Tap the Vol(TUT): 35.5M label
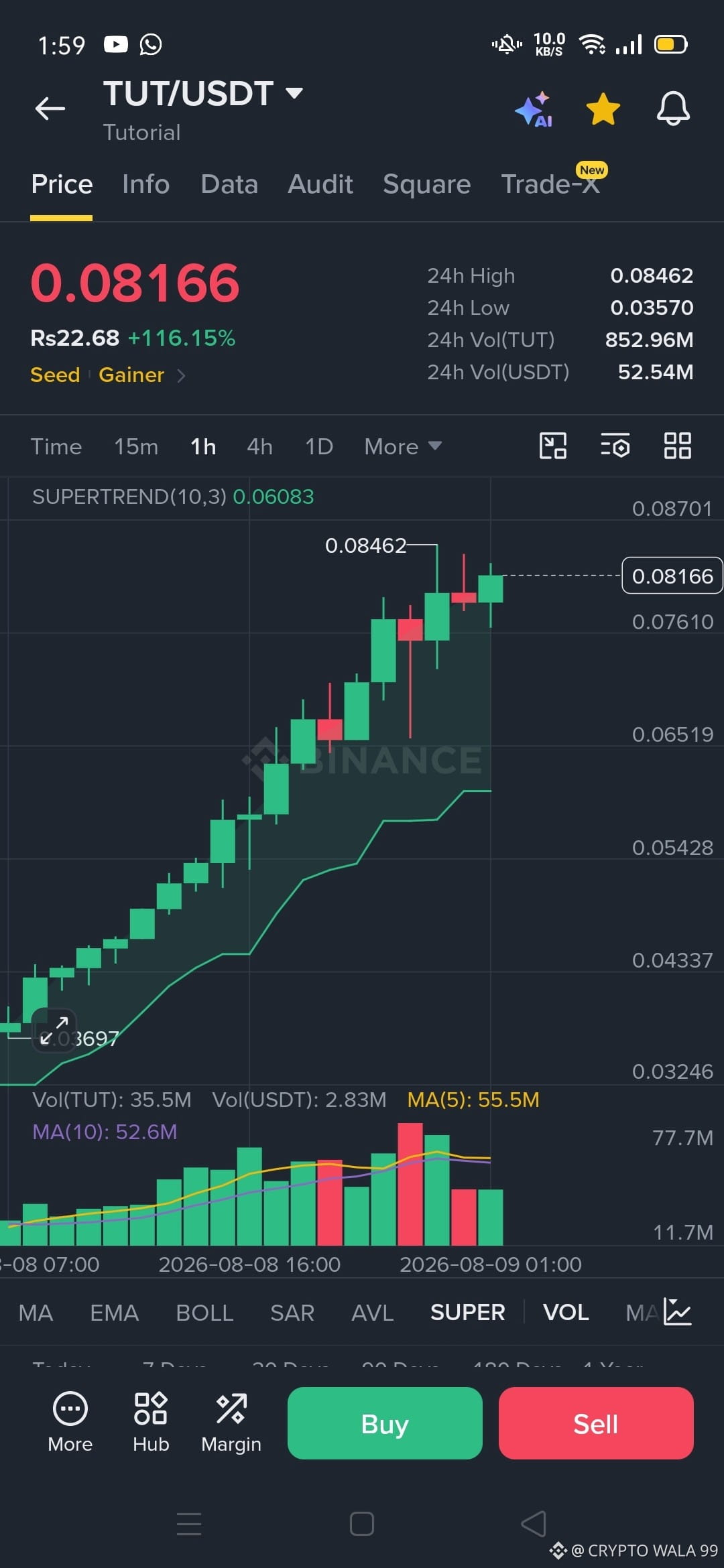The height and width of the screenshot is (1568, 724). [x=112, y=1100]
